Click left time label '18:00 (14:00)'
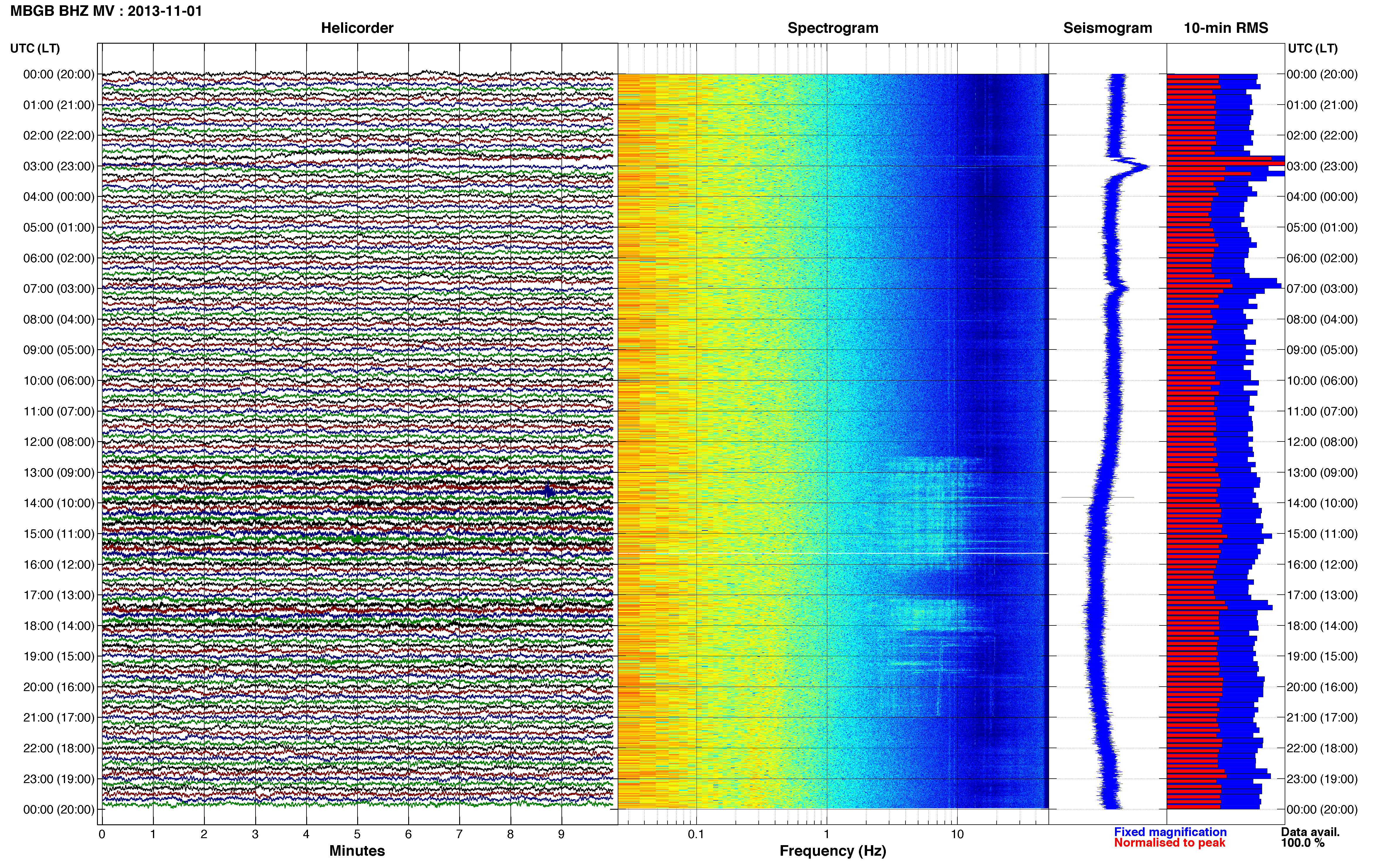This screenshot has width=1389, height=868. (59, 626)
